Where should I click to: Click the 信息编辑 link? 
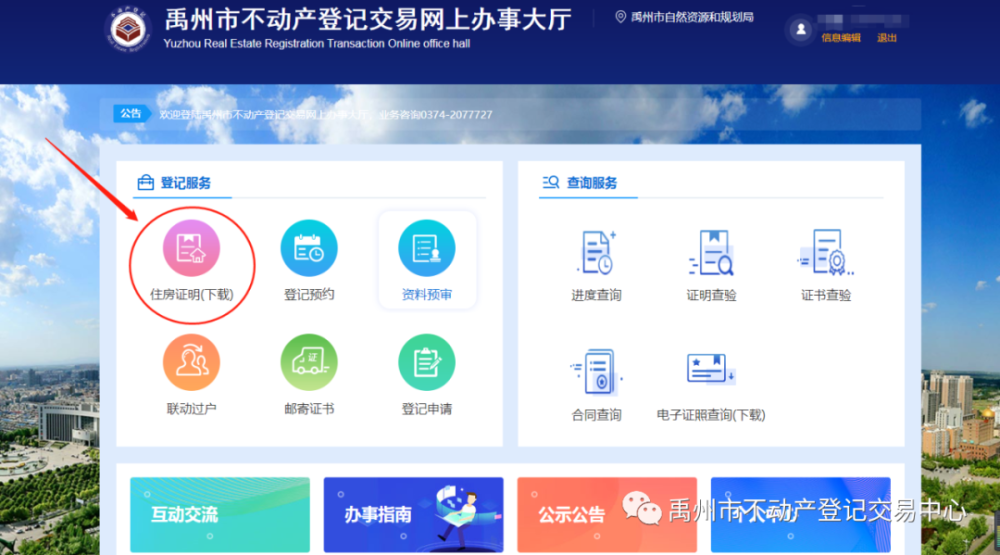coord(841,38)
